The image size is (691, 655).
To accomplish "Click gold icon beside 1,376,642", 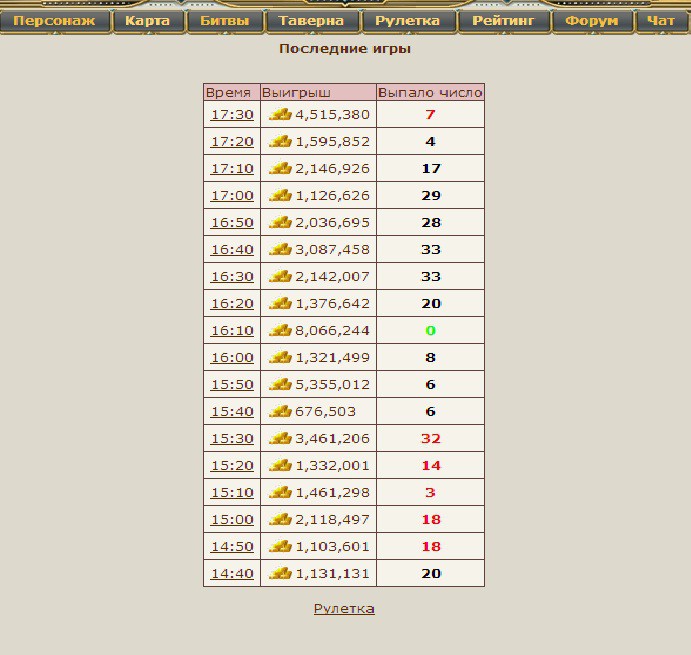I will click(x=280, y=303).
